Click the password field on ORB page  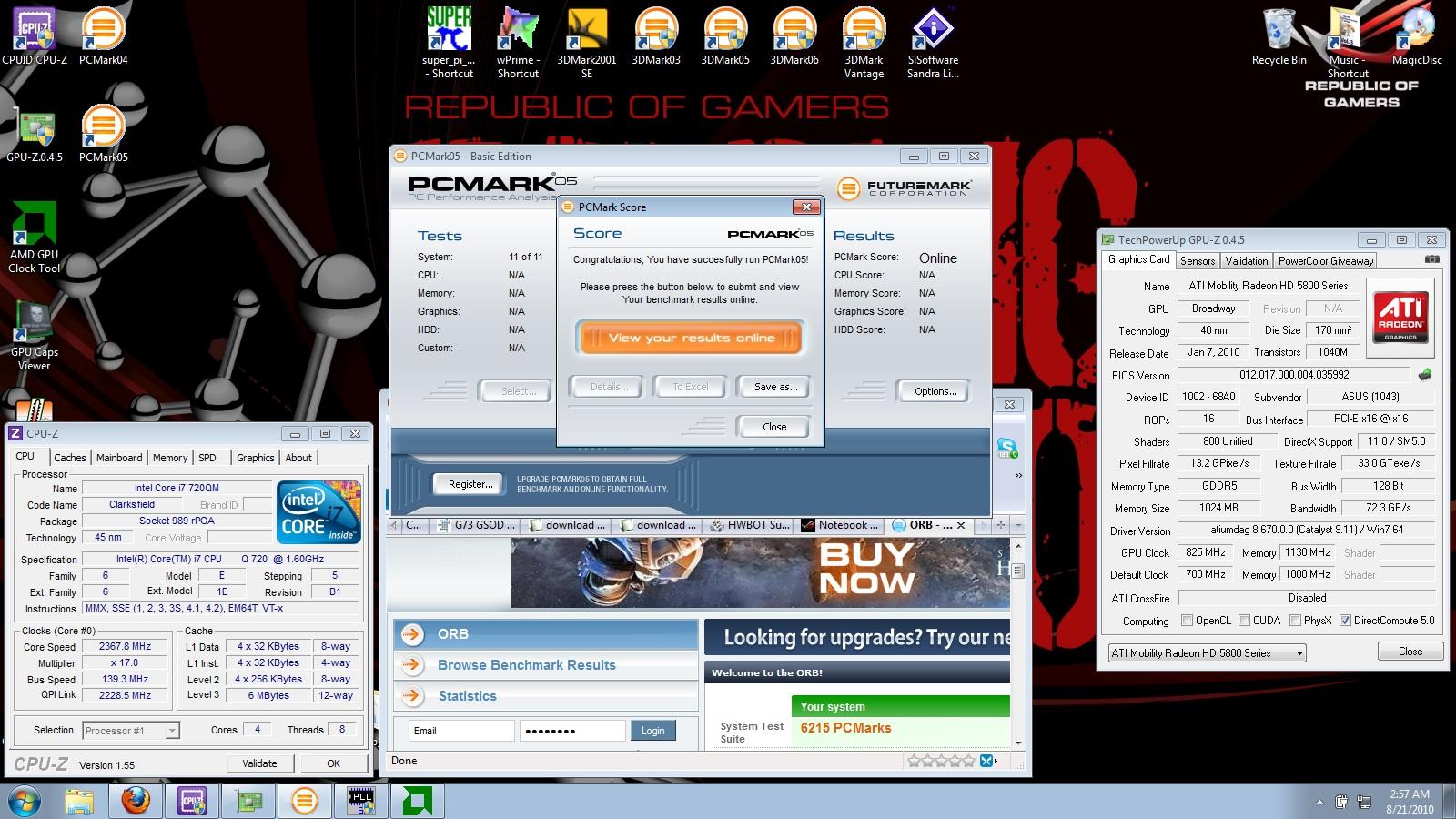point(572,731)
